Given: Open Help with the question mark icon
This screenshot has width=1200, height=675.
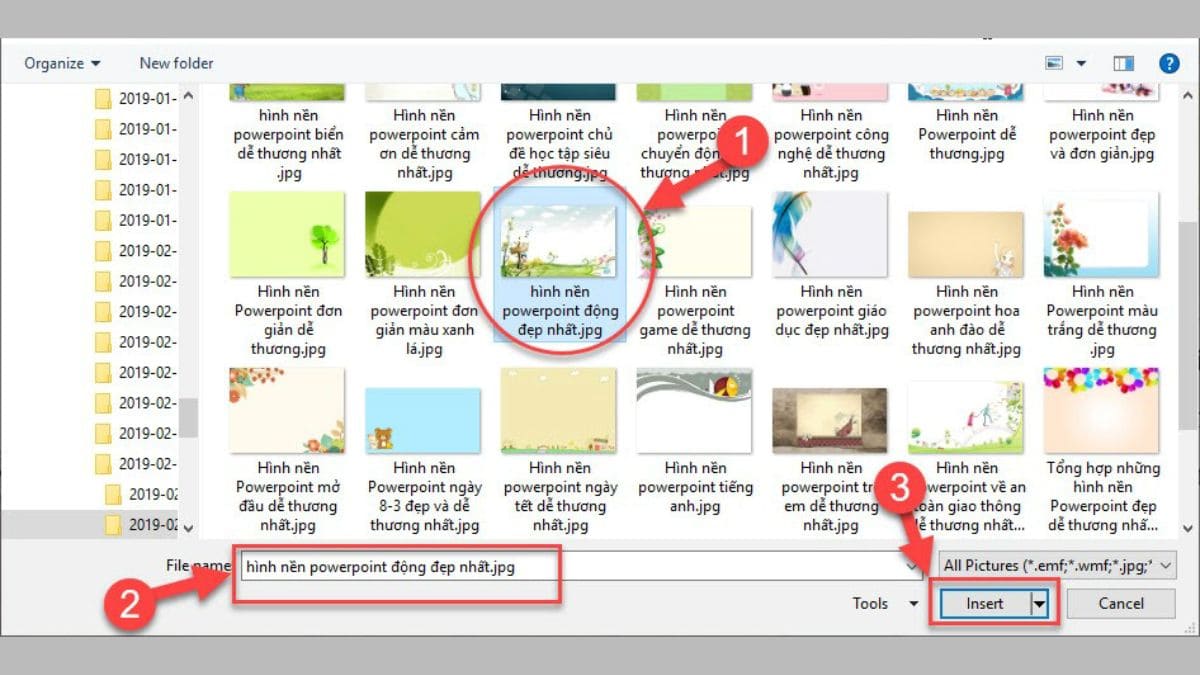Looking at the screenshot, I should pyautogui.click(x=1169, y=63).
